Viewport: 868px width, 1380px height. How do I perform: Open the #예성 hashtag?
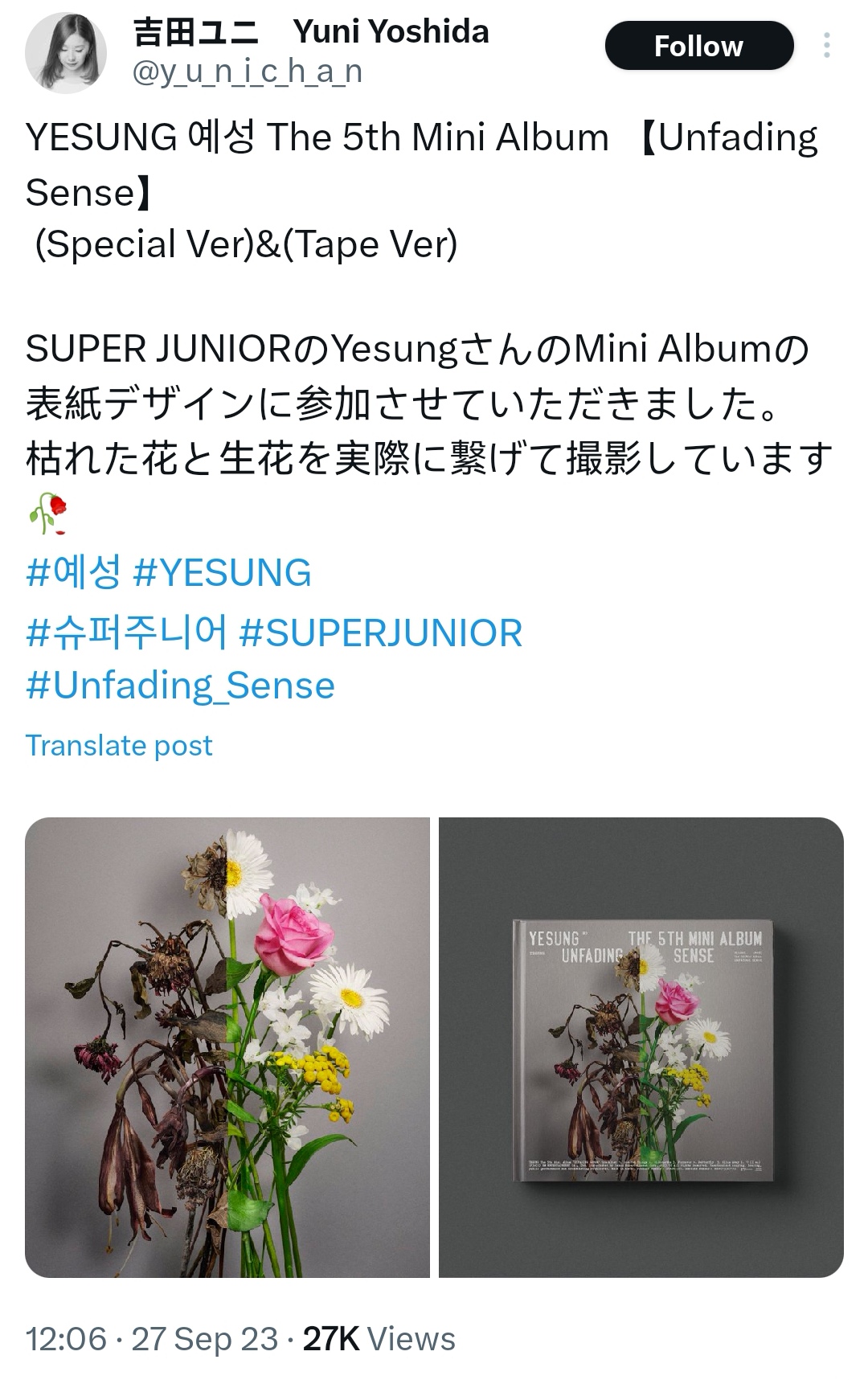pyautogui.click(x=73, y=573)
